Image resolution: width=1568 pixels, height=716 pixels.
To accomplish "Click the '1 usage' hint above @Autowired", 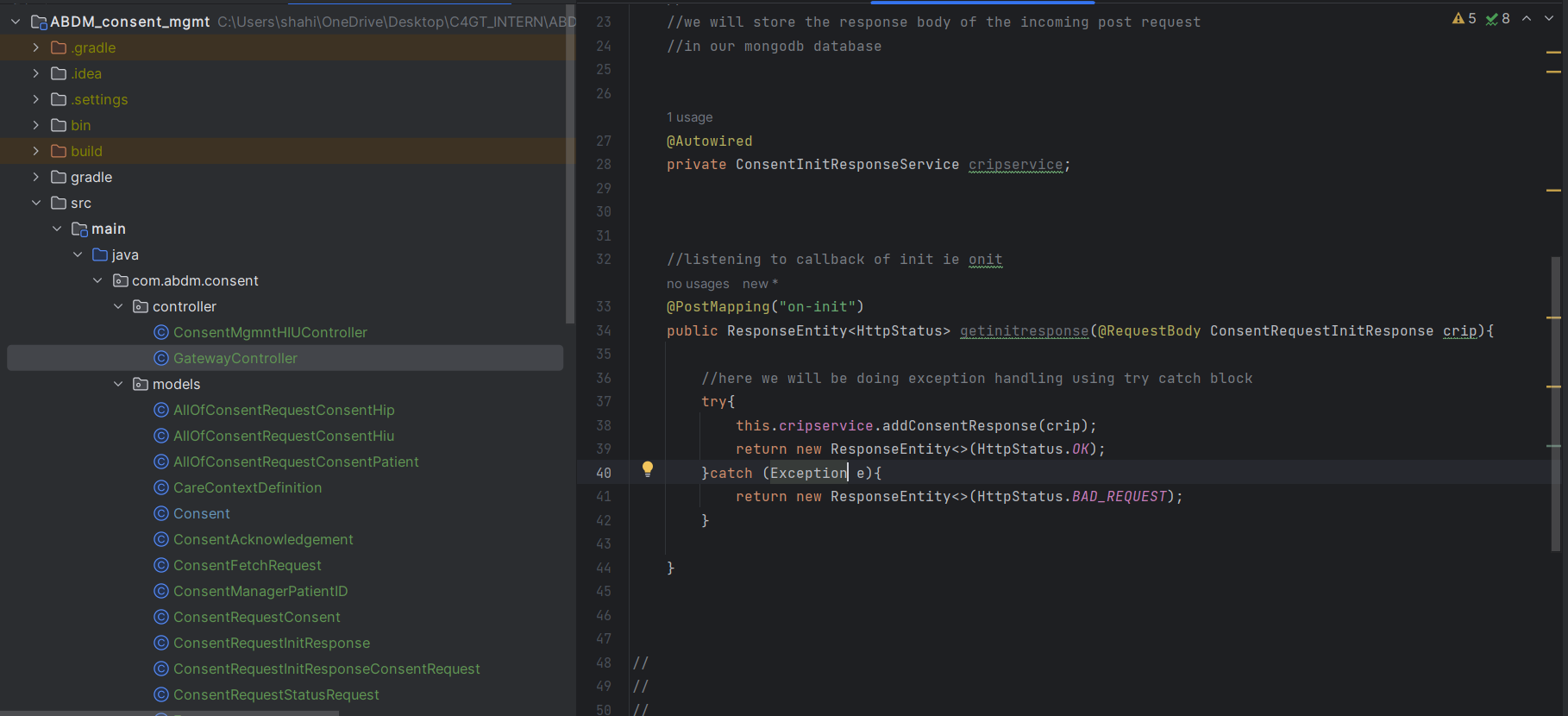I will (x=689, y=117).
